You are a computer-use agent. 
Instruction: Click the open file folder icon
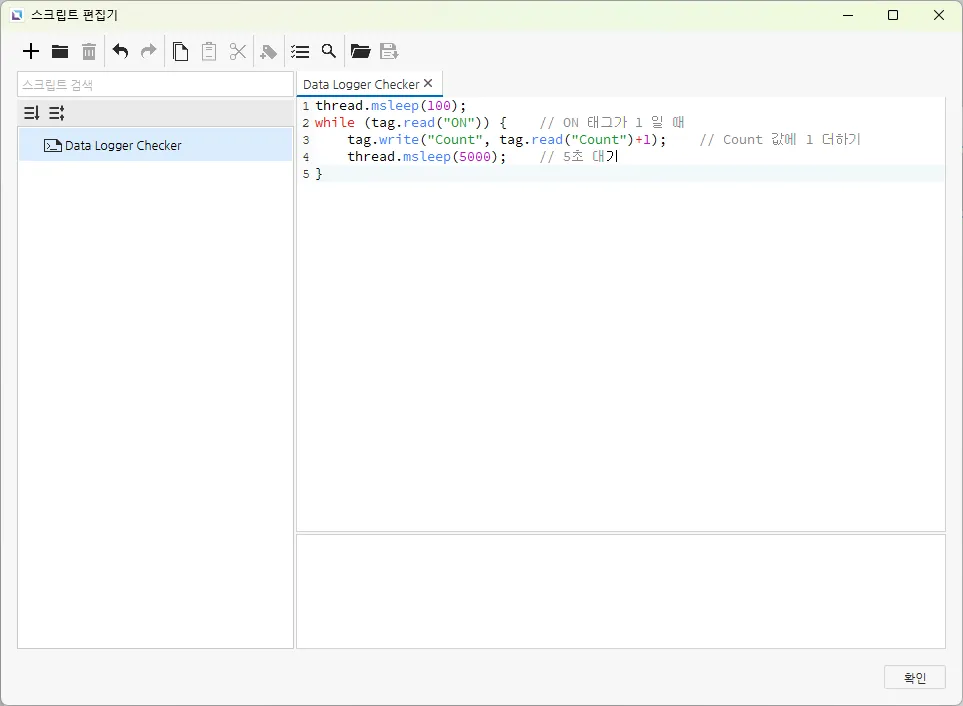[x=360, y=51]
